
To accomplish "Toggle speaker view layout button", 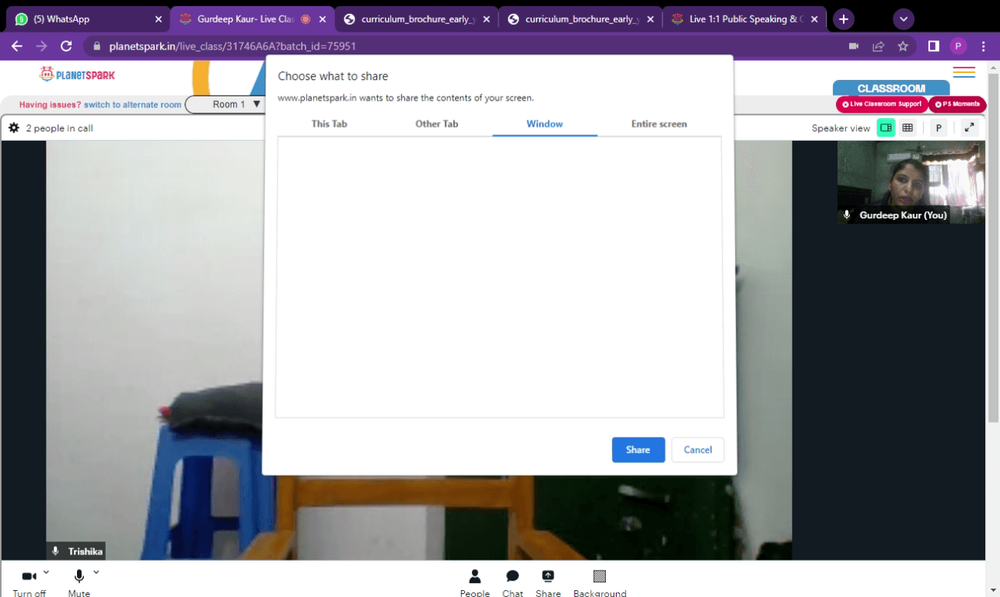I will [x=886, y=128].
